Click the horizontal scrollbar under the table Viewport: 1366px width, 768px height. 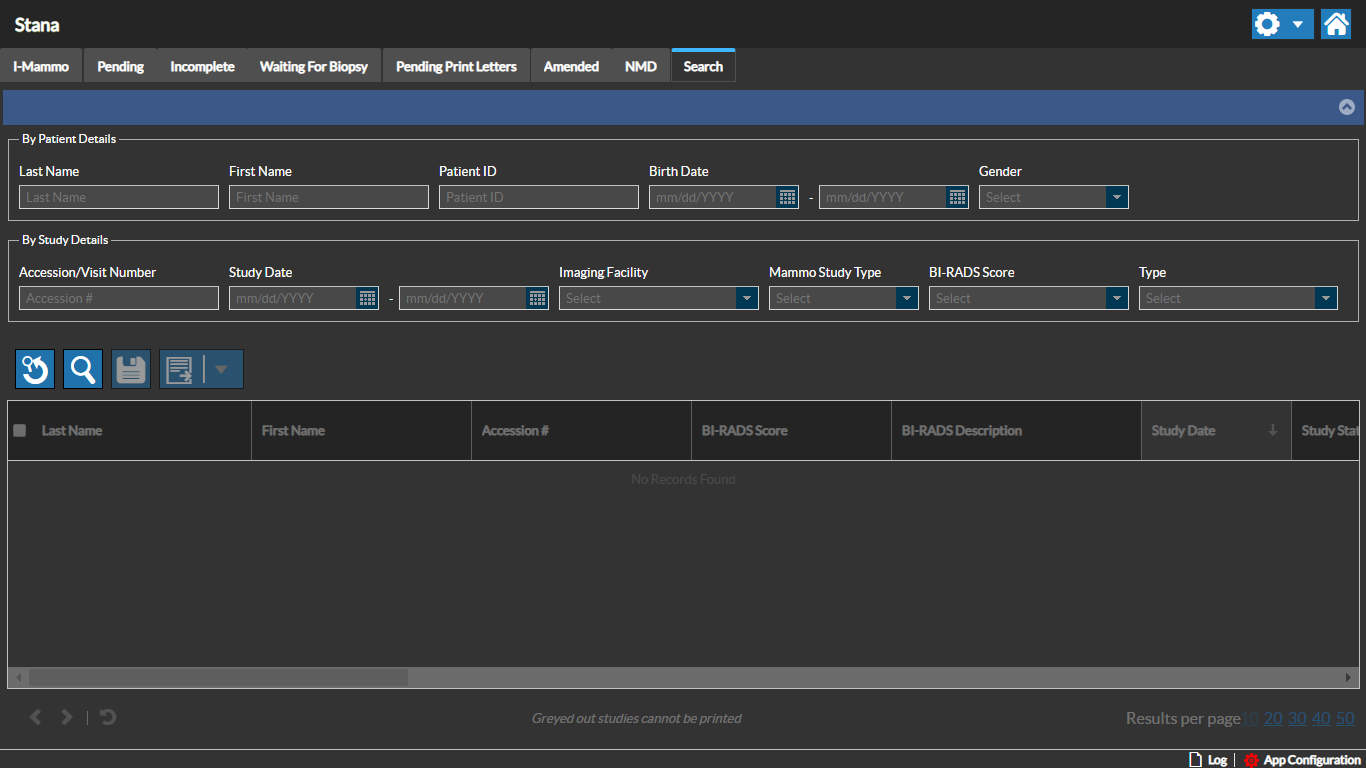pyautogui.click(x=218, y=677)
